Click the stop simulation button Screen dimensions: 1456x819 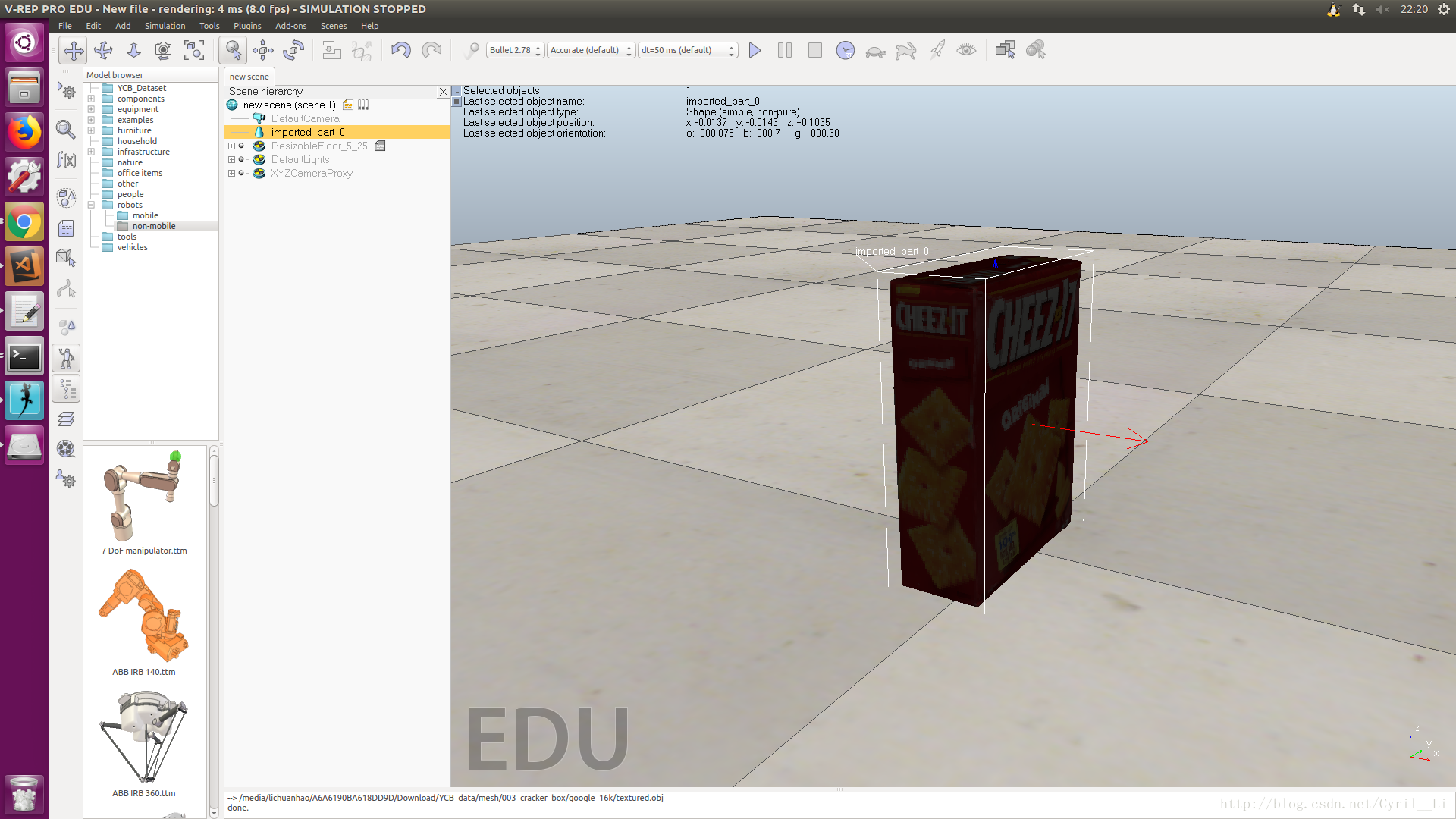pyautogui.click(x=815, y=50)
